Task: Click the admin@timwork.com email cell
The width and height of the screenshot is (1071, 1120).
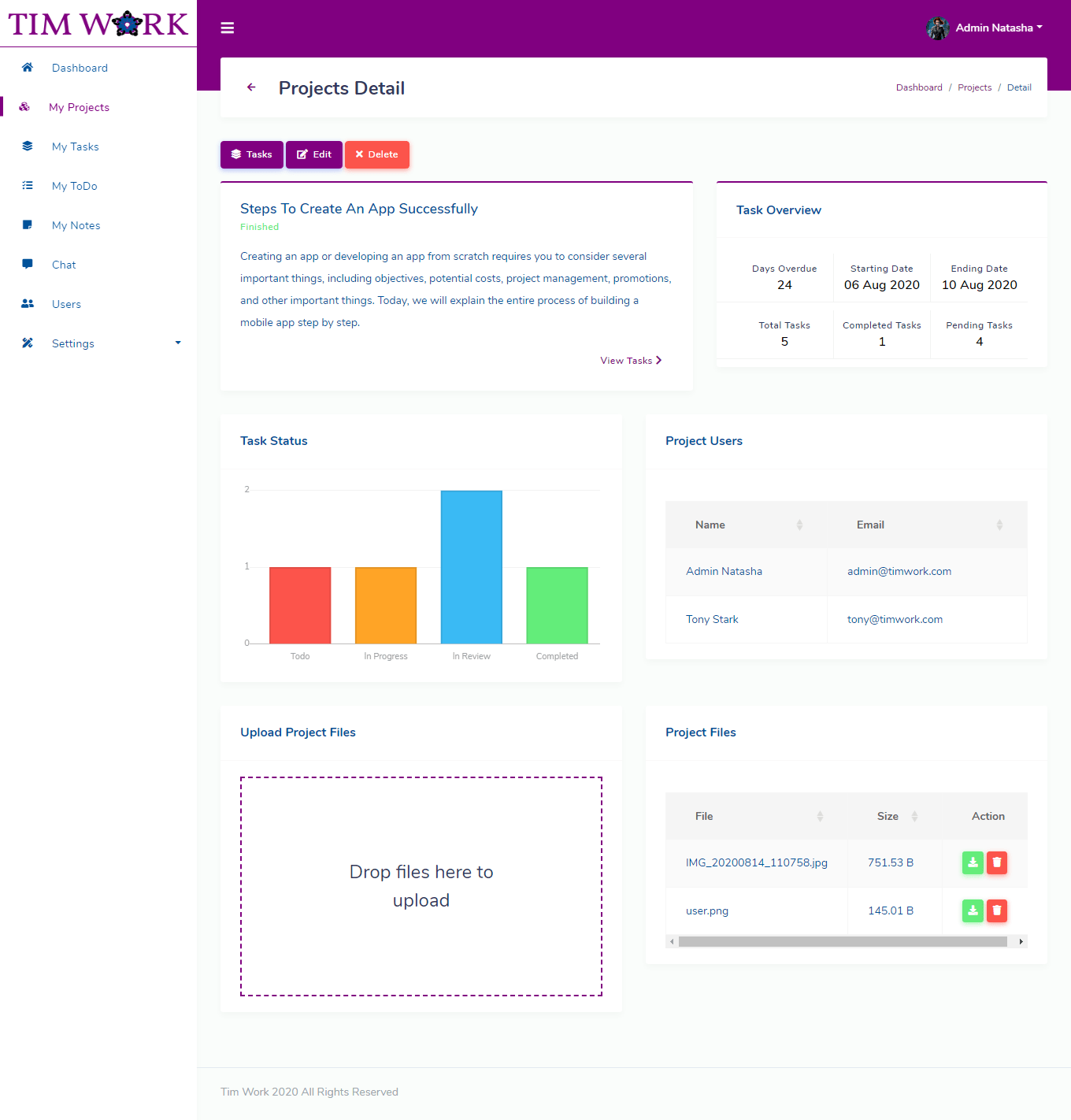Action: click(927, 572)
